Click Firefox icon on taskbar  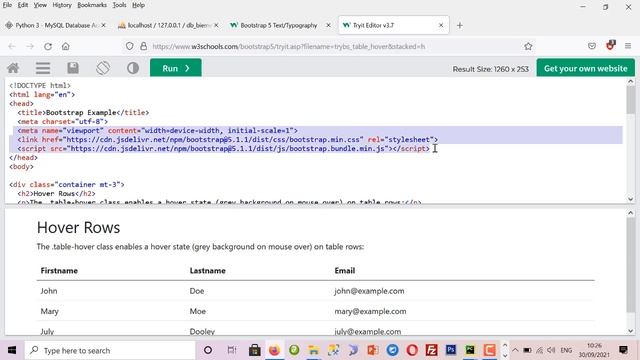pyautogui.click(x=274, y=350)
